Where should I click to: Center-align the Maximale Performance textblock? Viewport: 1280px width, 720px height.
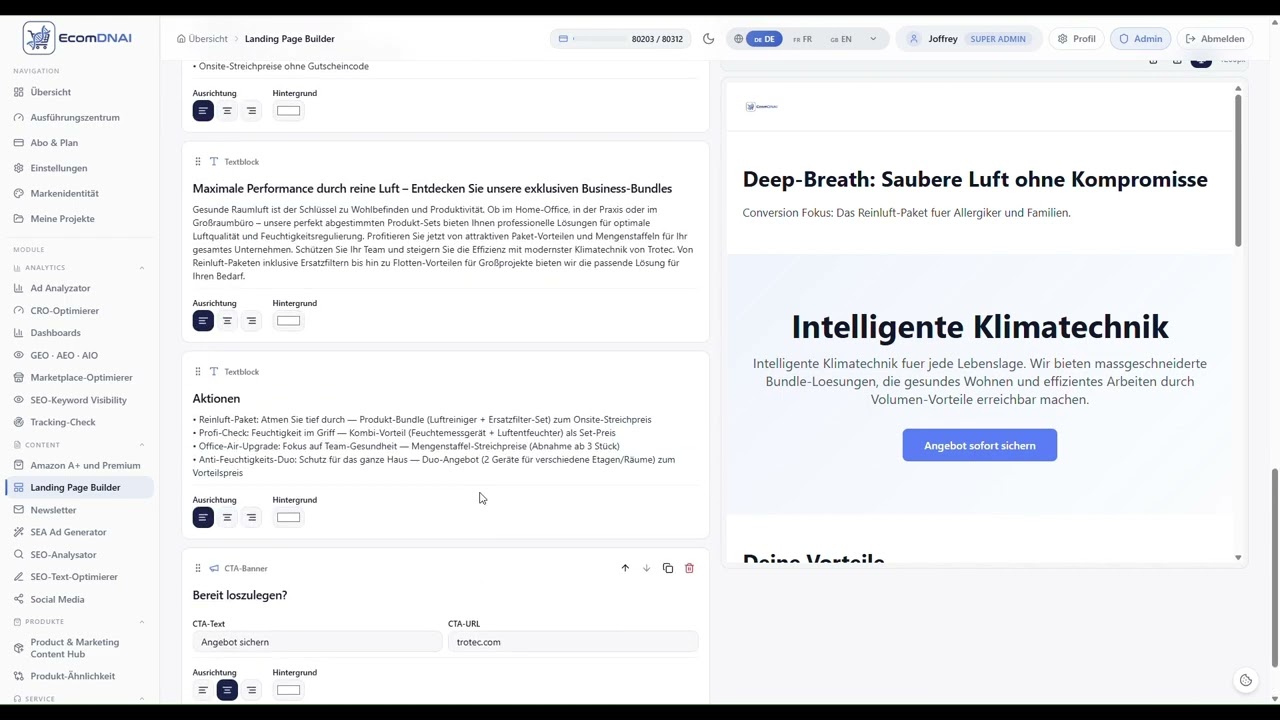[227, 321]
